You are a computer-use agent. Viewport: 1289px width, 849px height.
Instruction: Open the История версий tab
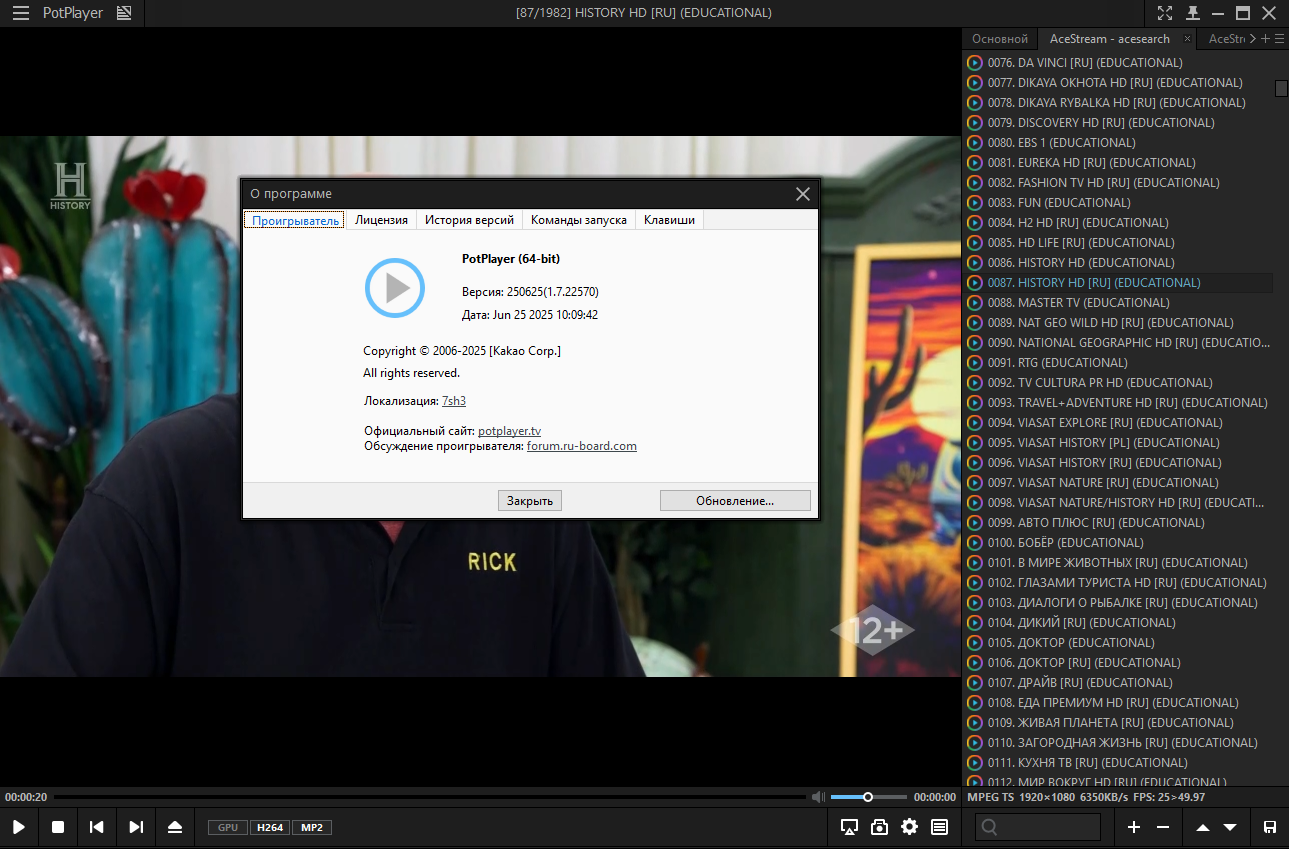pos(469,220)
